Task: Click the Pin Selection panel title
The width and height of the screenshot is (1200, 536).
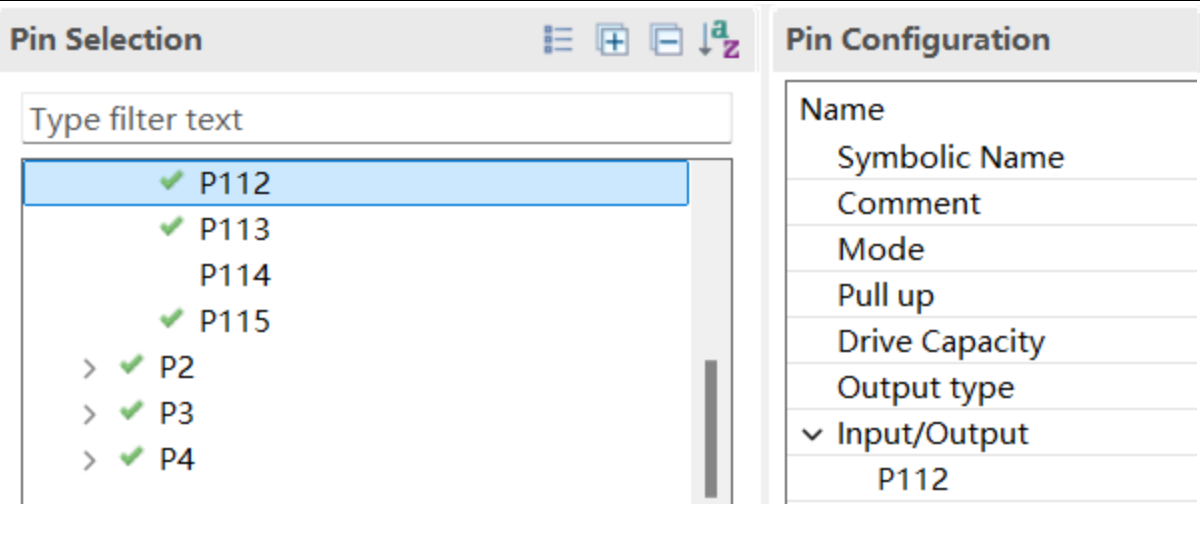Action: point(106,40)
